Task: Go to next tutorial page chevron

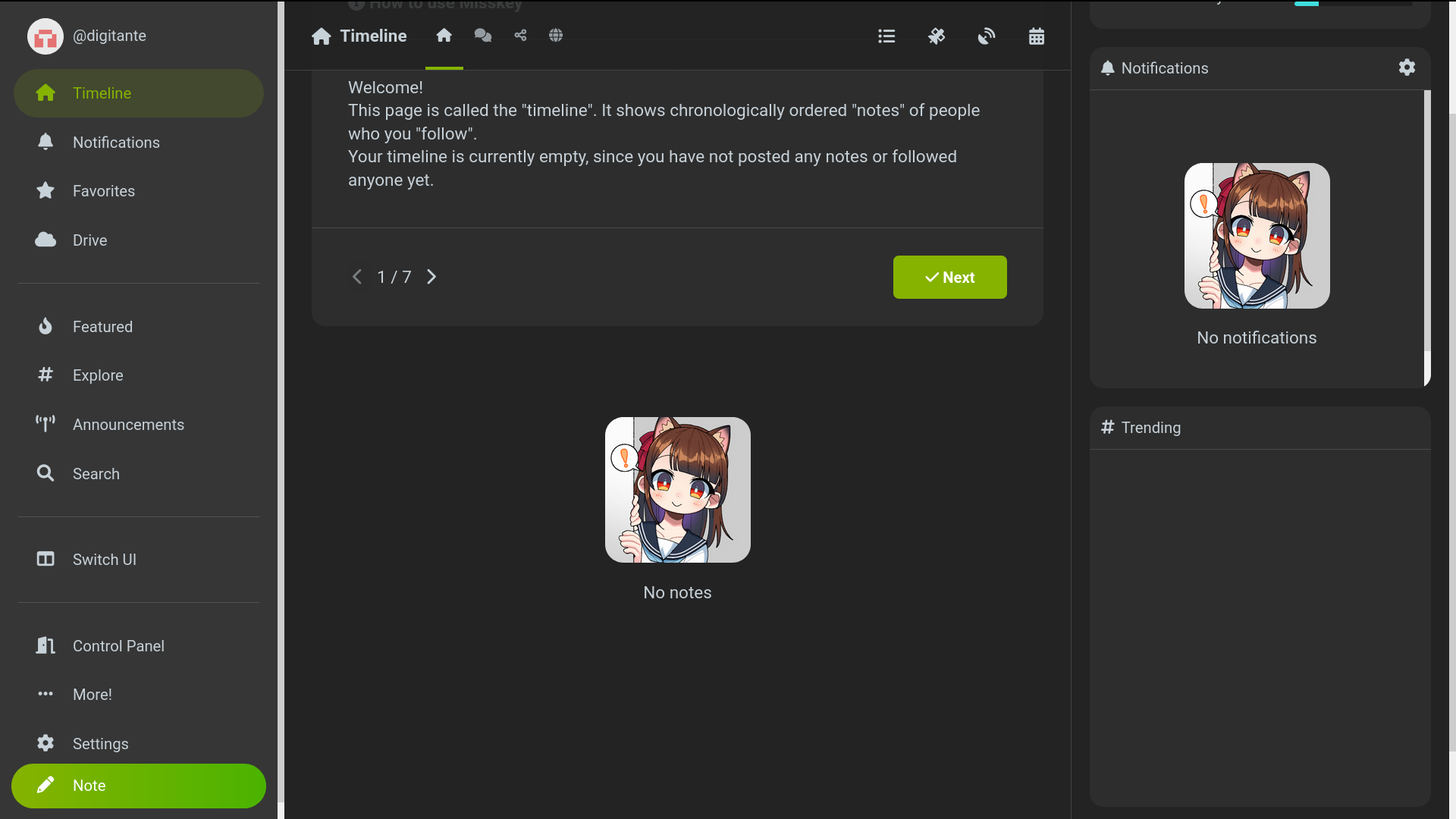Action: (431, 278)
